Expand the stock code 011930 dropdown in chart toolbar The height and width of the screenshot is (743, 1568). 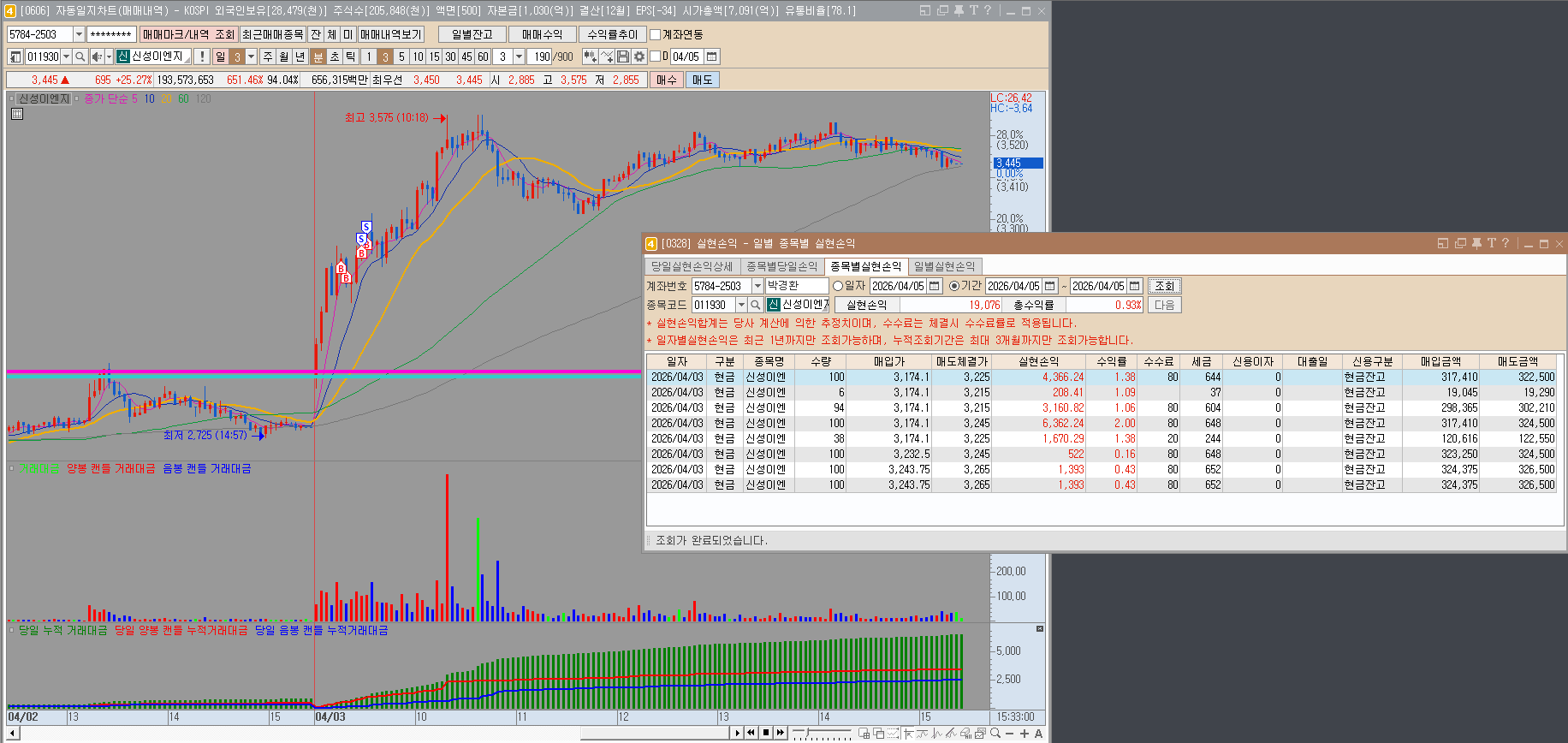coord(66,56)
